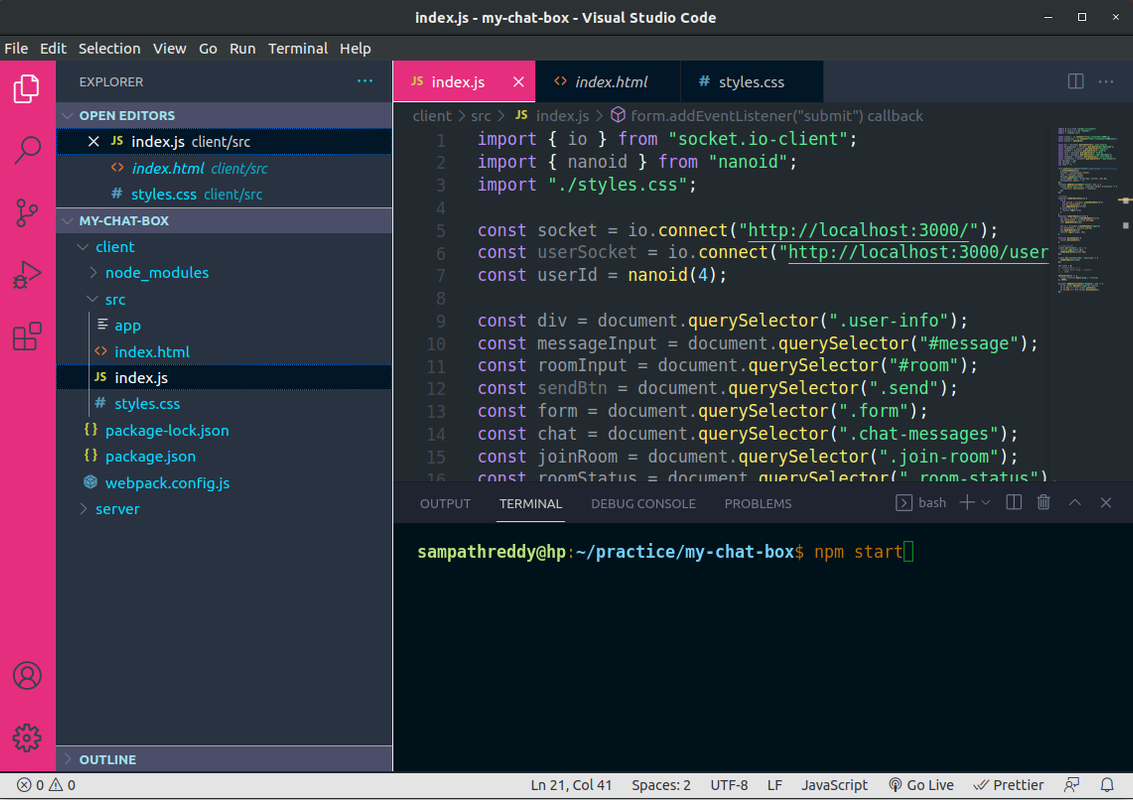Open index.html in the file tree

224,352
